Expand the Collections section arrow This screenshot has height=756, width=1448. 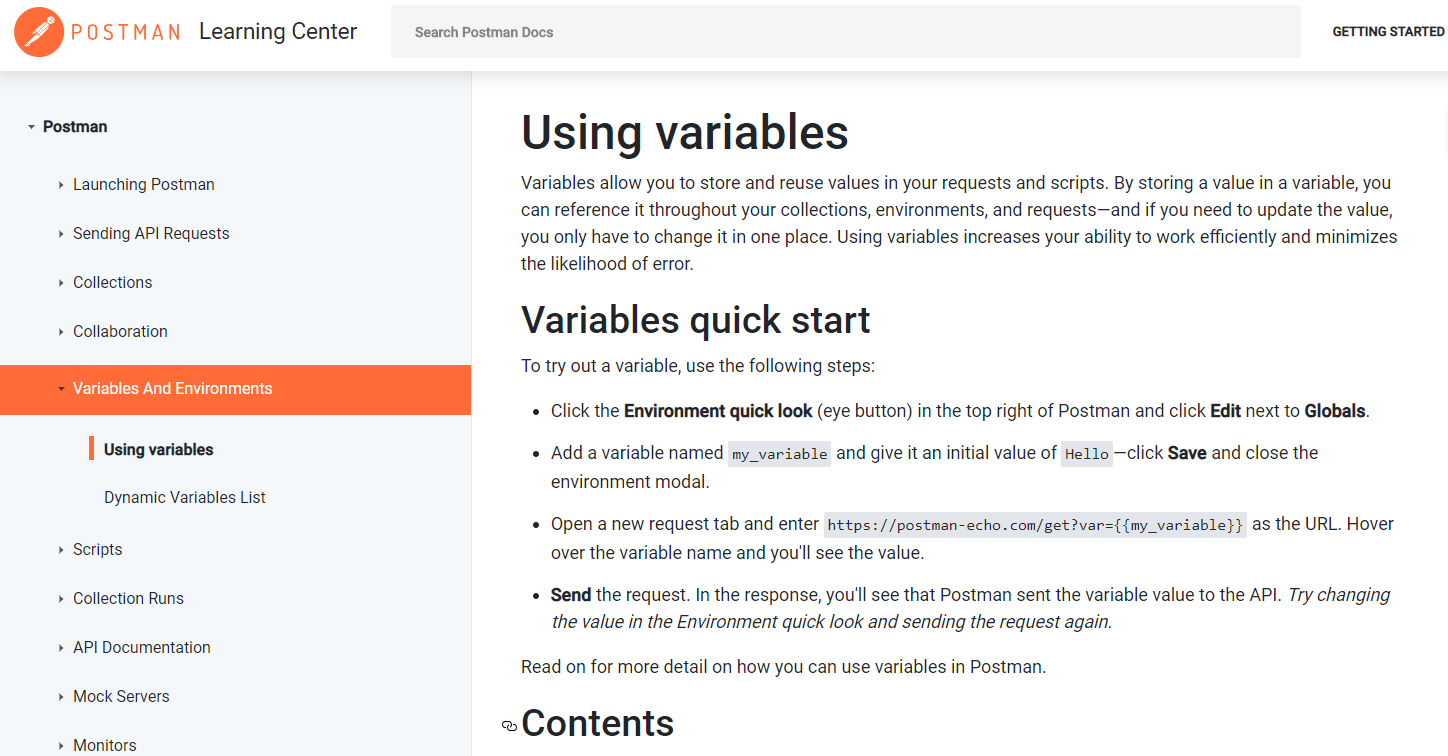tap(62, 283)
